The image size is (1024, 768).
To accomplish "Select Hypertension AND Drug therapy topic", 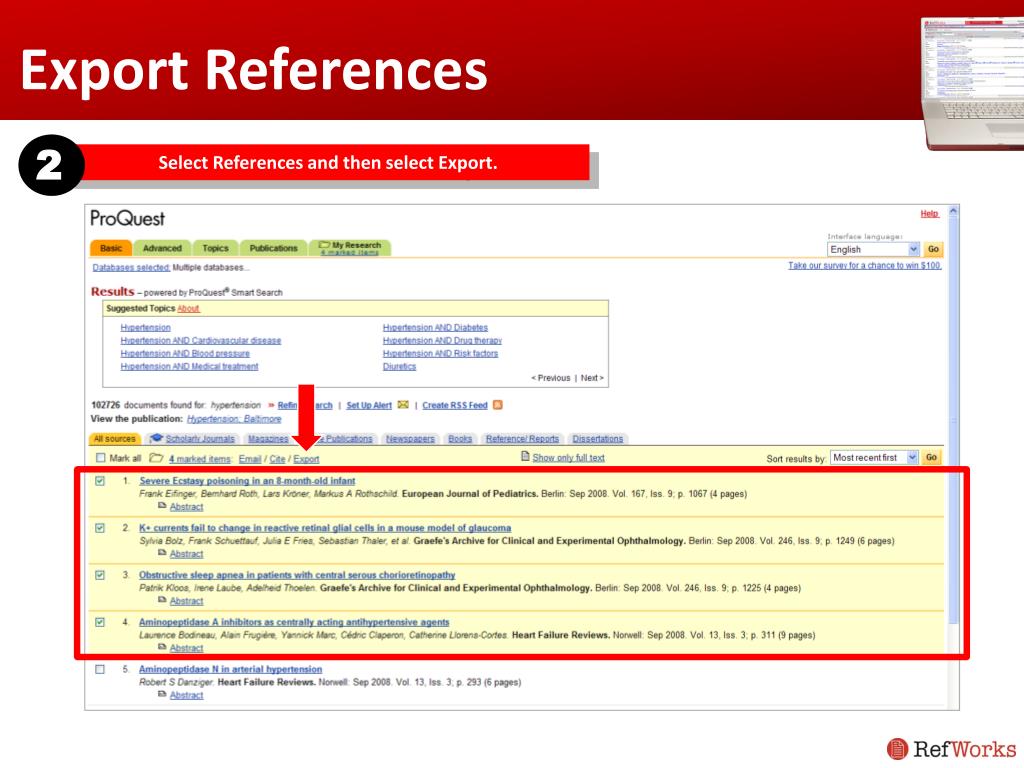I will [442, 341].
